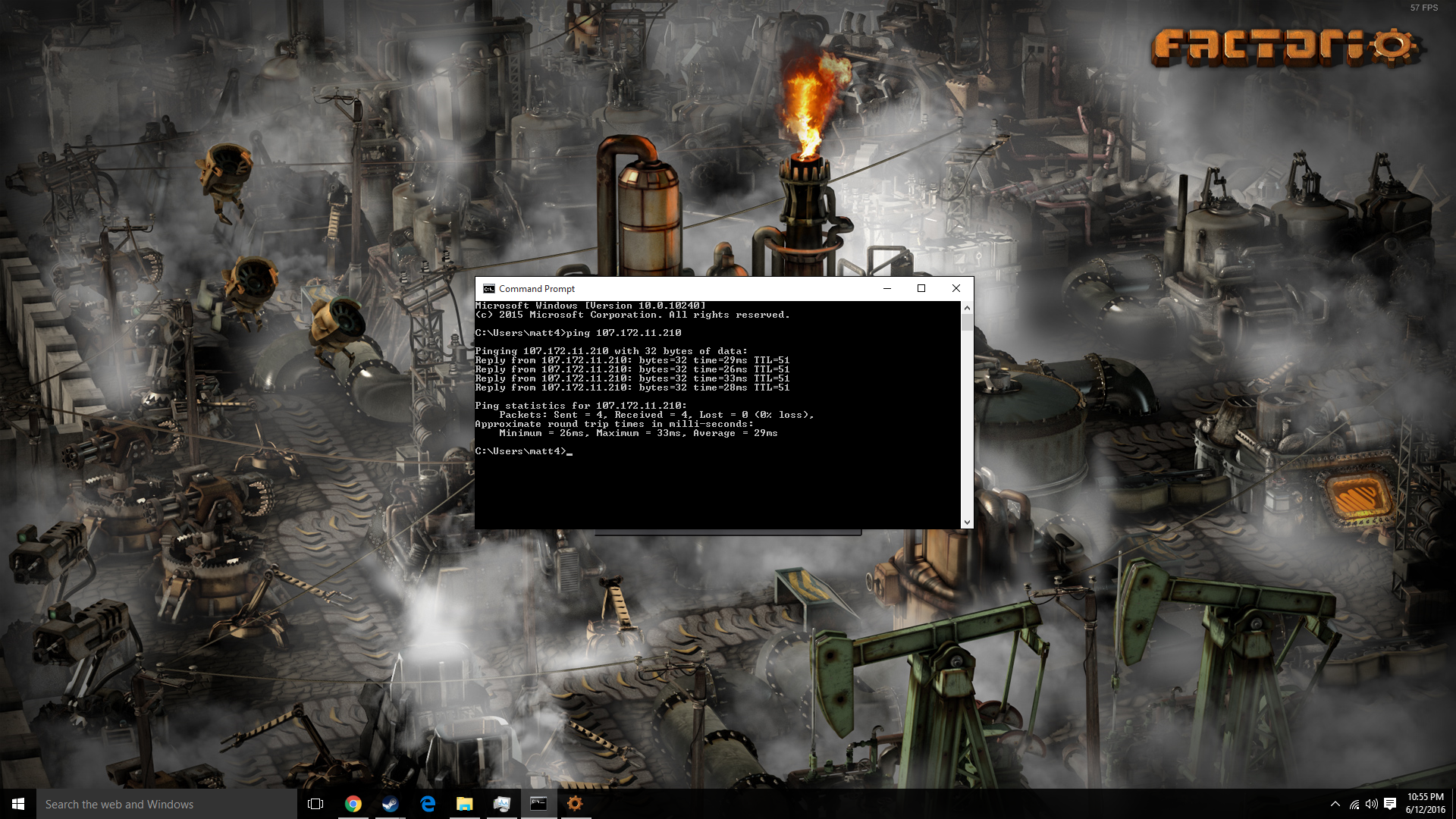Close the Command Prompt window
This screenshot has height=819, width=1456.
click(x=956, y=289)
